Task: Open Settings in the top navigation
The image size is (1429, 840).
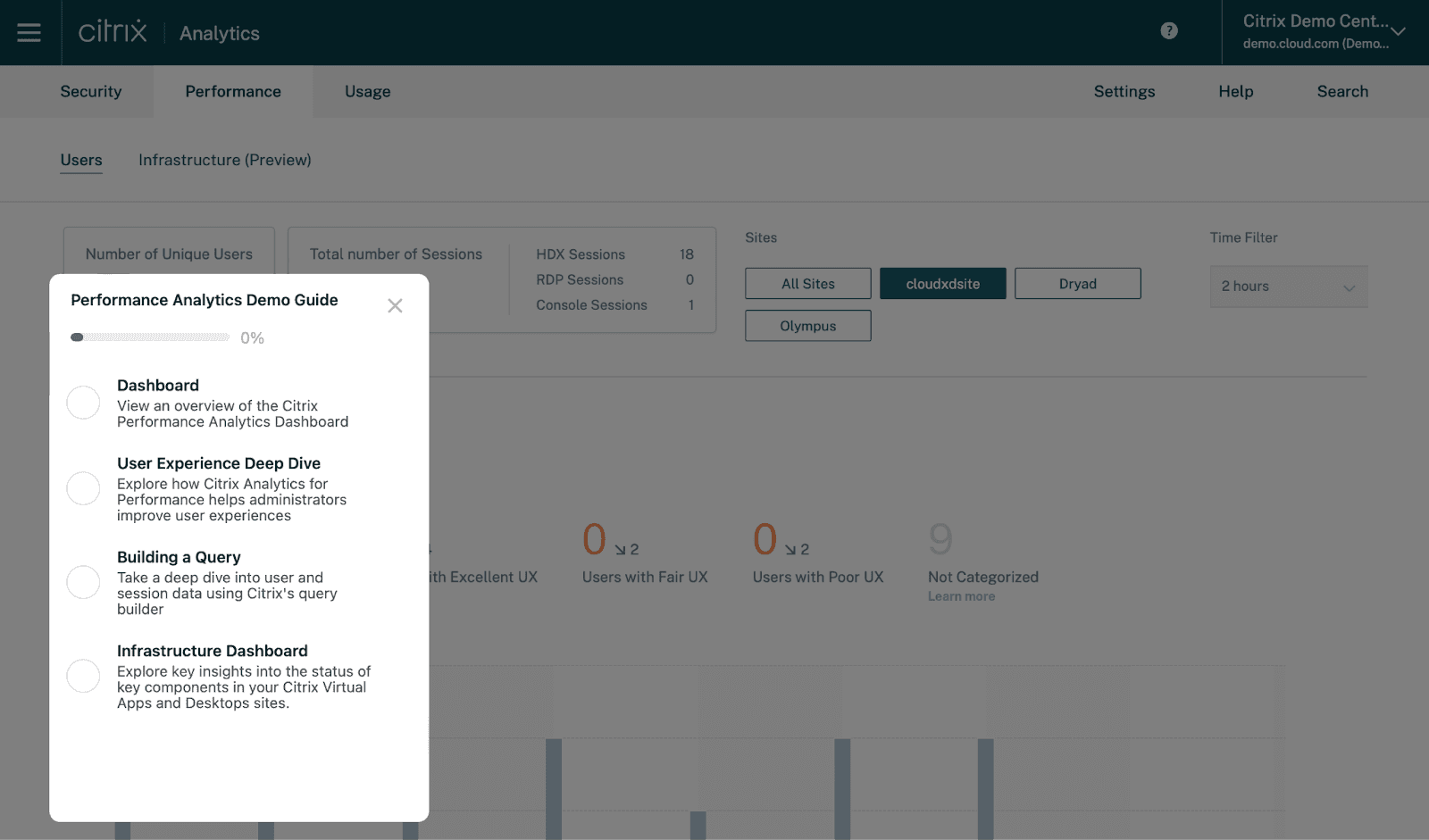Action: (1124, 91)
